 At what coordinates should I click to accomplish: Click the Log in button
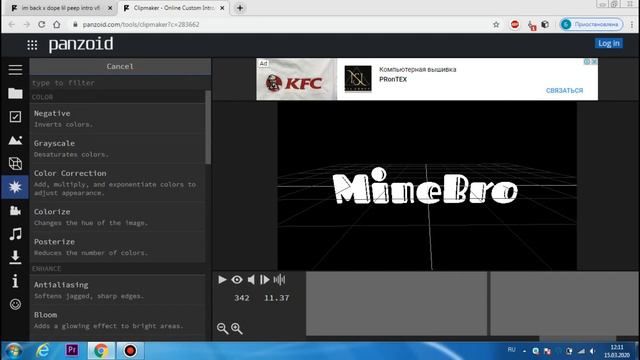click(x=609, y=43)
